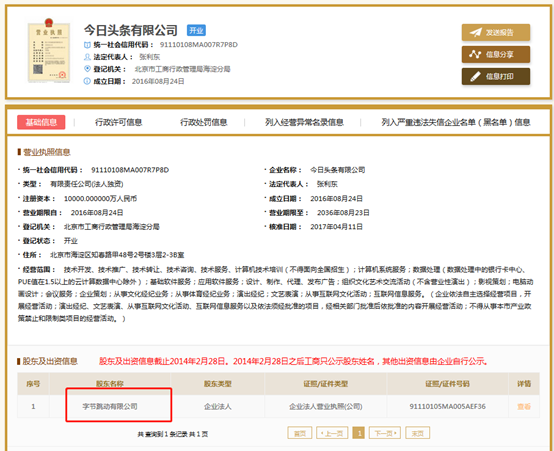Image resolution: width=554 pixels, height=451 pixels.
Task: Click registered capital 10000.000000万人民币
Action: [x=100, y=199]
